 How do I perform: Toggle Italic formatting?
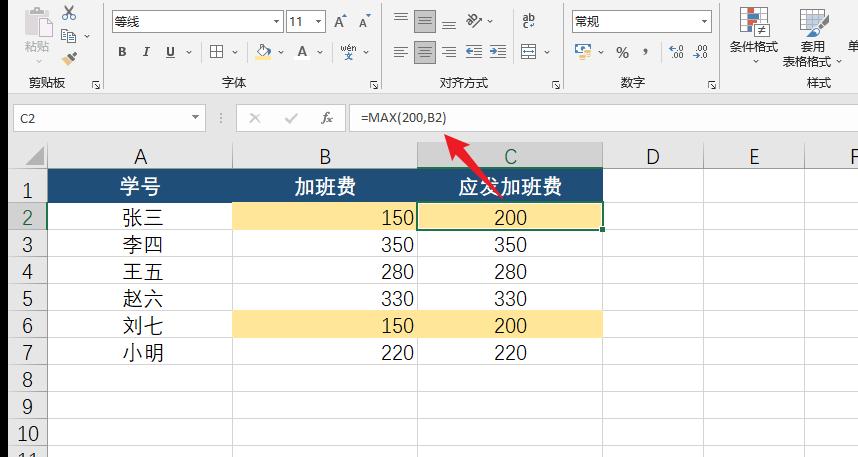[x=146, y=52]
